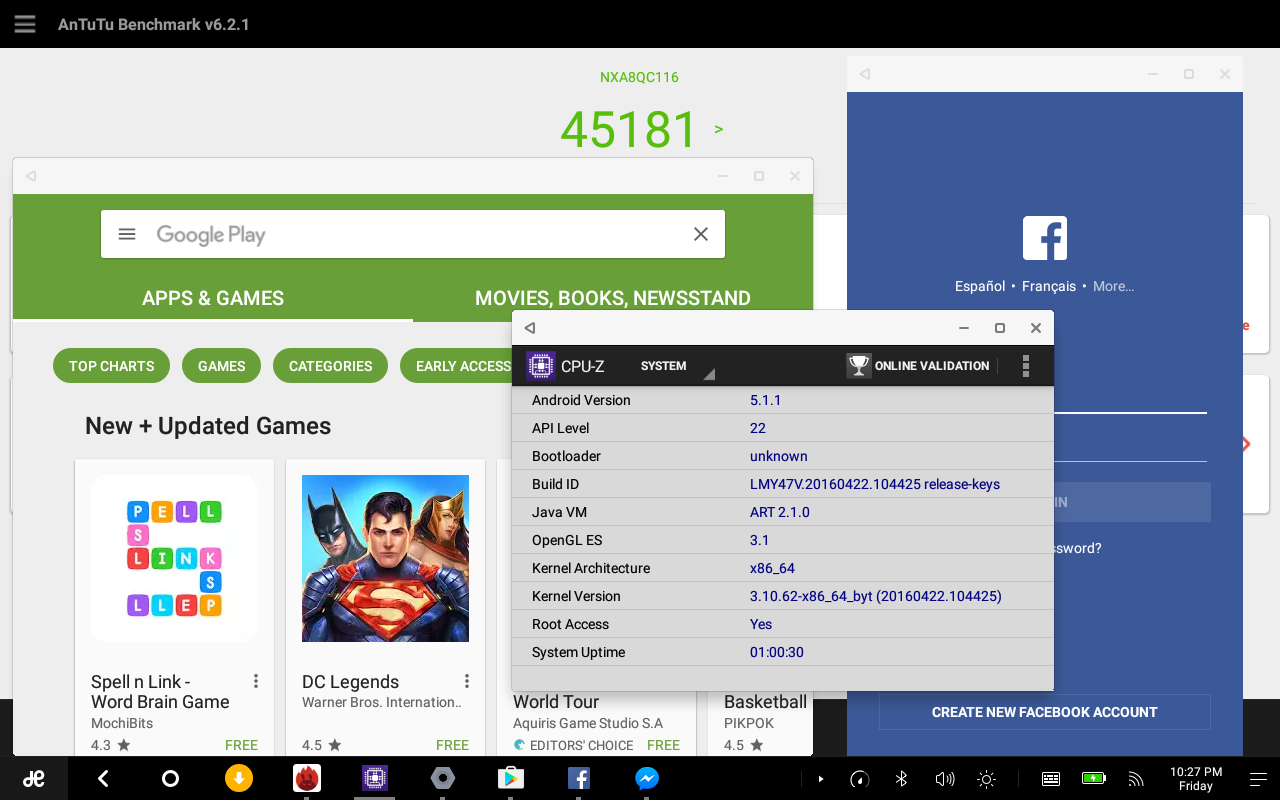Switch to the APPS & GAMES tab
This screenshot has width=1280, height=800.
pyautogui.click(x=213, y=298)
